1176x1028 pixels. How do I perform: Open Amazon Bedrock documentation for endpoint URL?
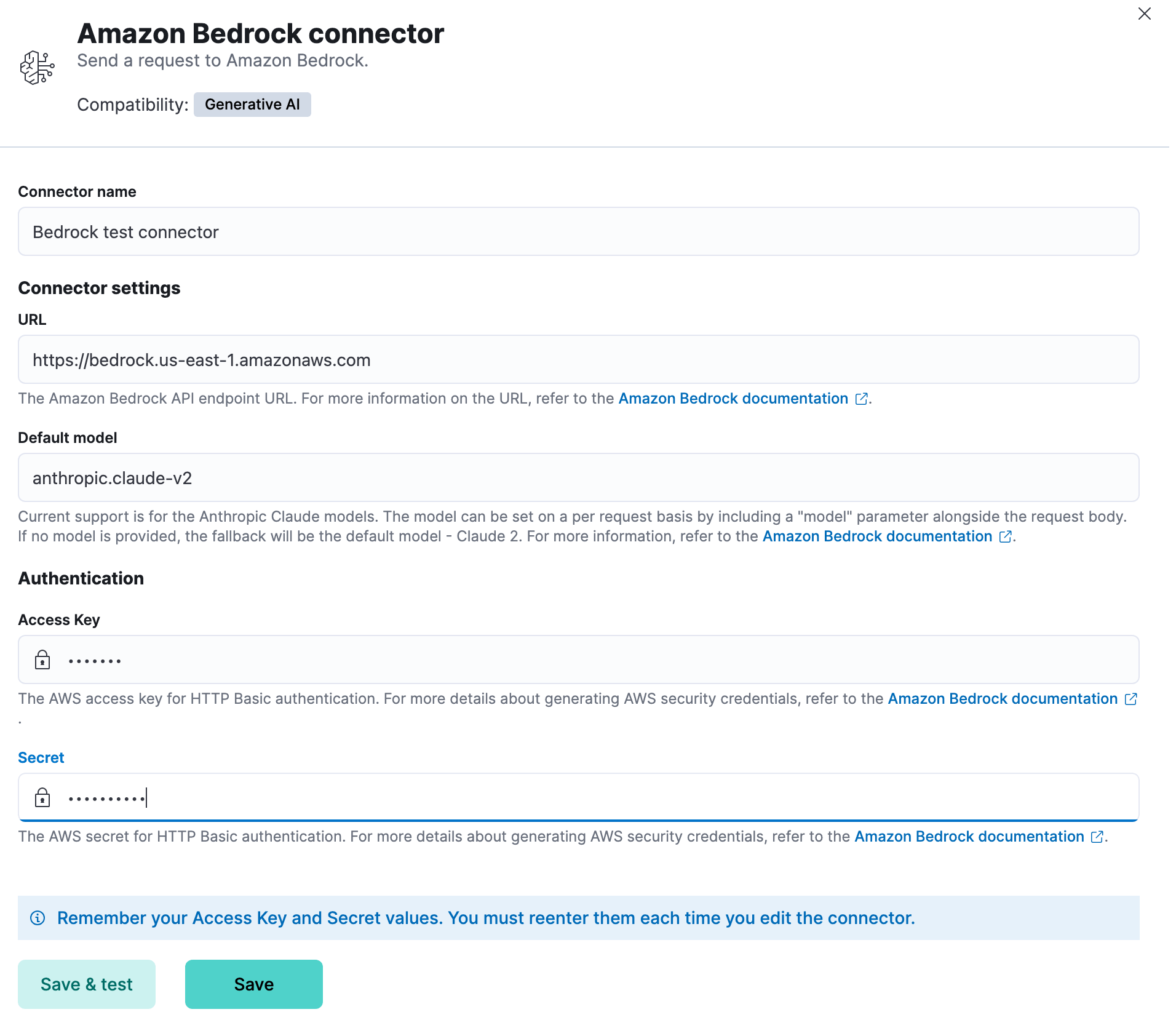pos(733,399)
